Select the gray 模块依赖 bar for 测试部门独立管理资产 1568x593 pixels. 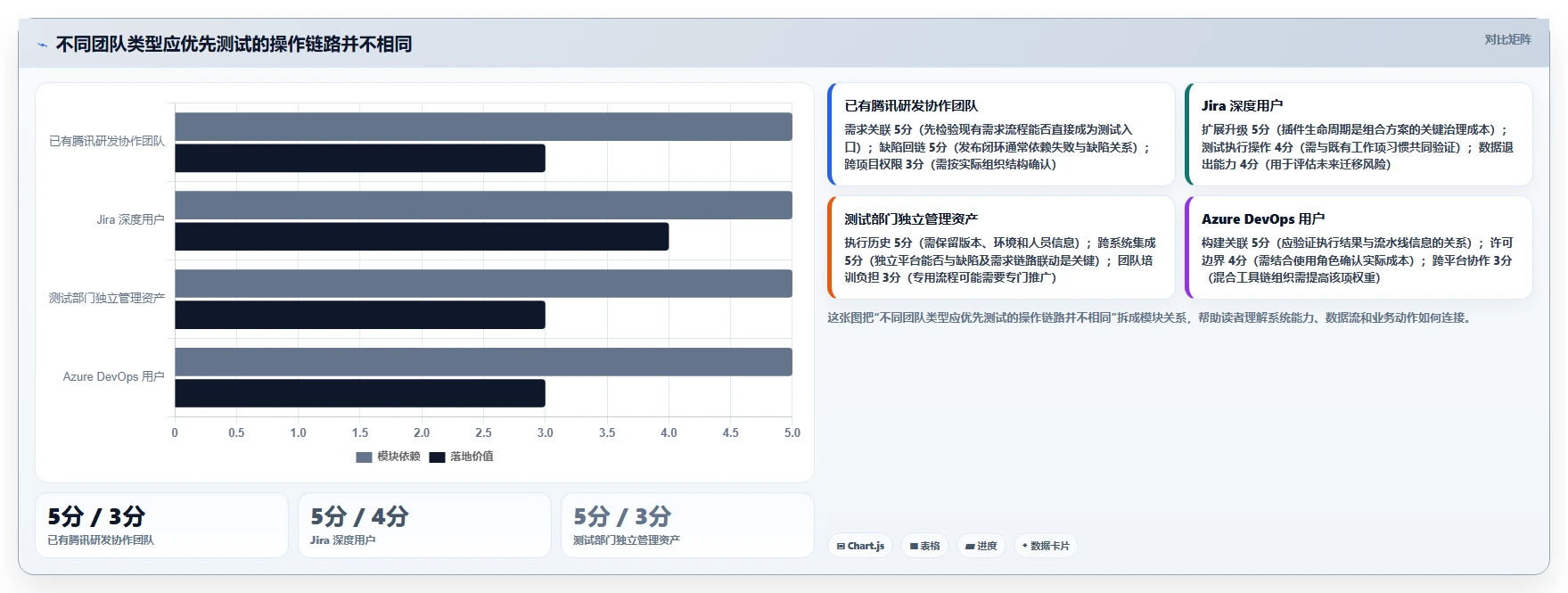(483, 284)
